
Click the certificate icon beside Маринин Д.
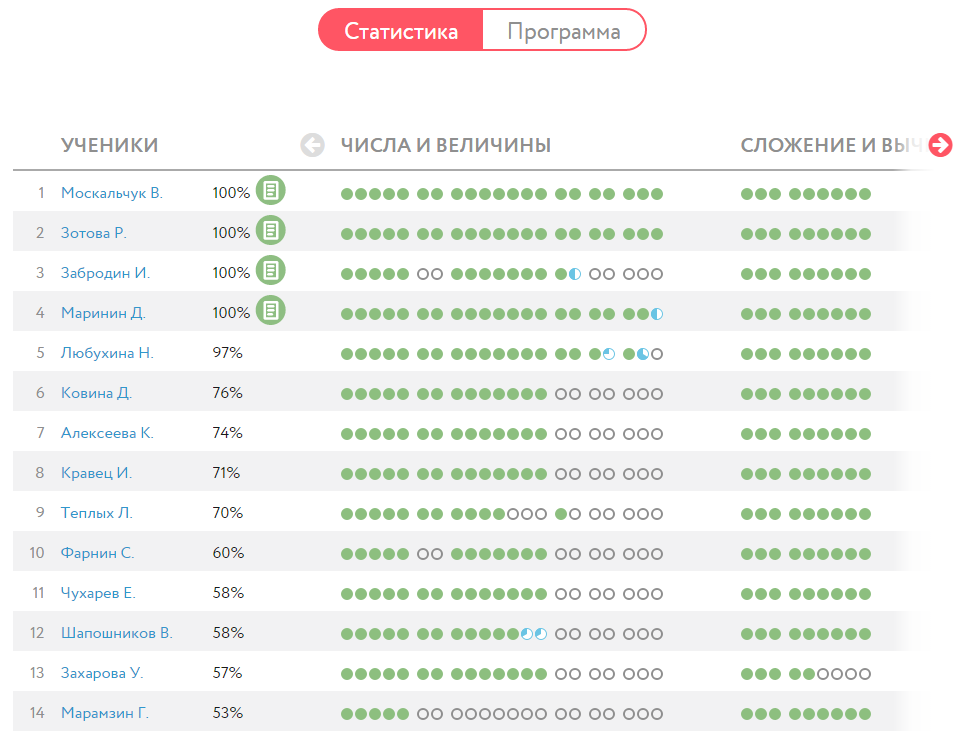pyautogui.click(x=270, y=311)
